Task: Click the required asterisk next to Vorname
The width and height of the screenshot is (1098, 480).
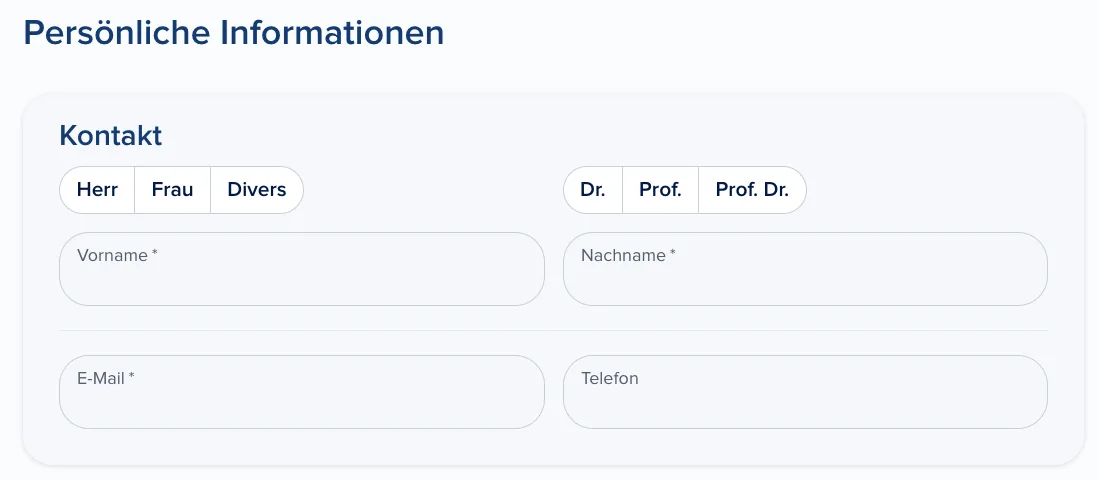Action: tap(155, 253)
